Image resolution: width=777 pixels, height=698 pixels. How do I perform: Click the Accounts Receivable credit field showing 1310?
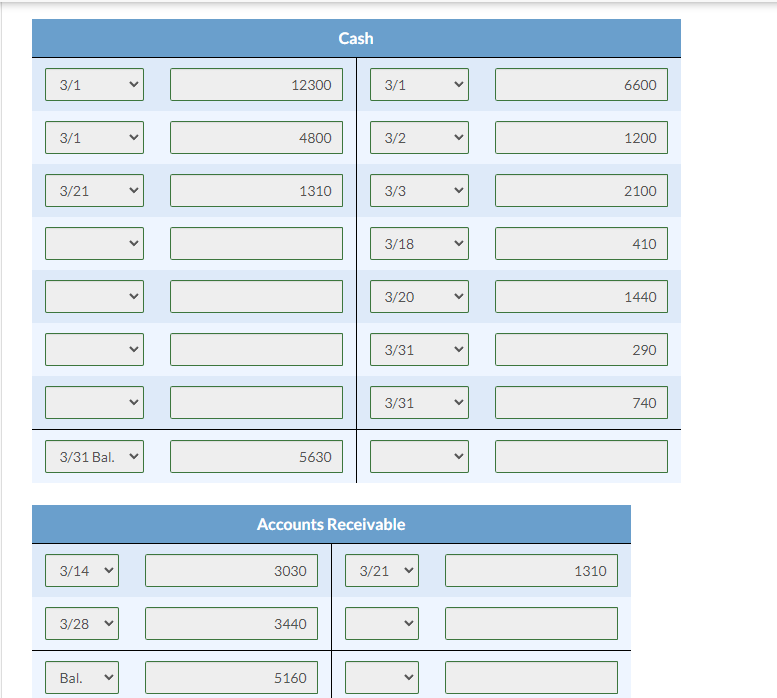(531, 571)
